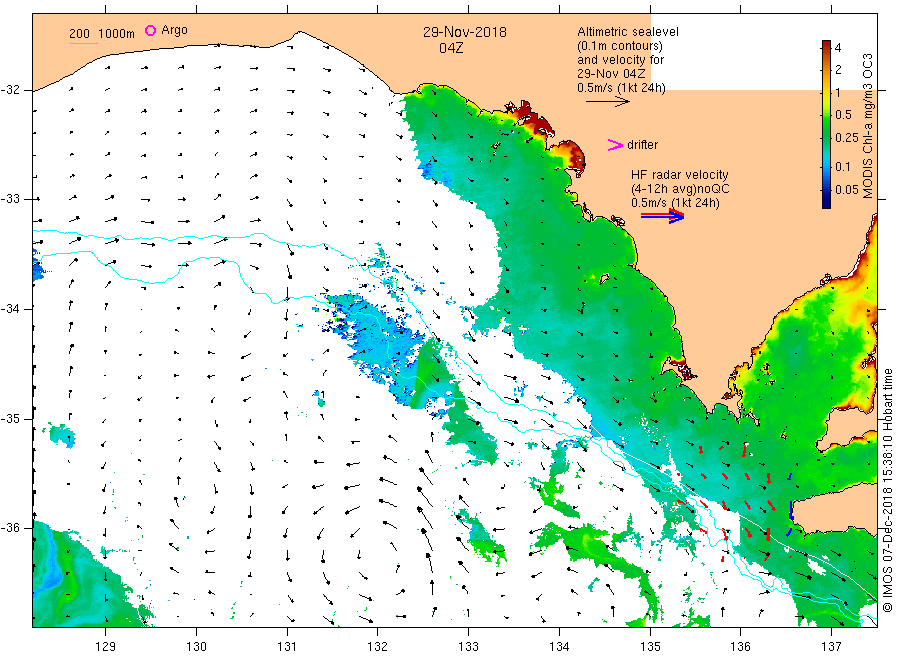Viewport: 900px width, 660px height.
Task: Click the colour bar tick value '0.05'
Action: click(x=847, y=190)
